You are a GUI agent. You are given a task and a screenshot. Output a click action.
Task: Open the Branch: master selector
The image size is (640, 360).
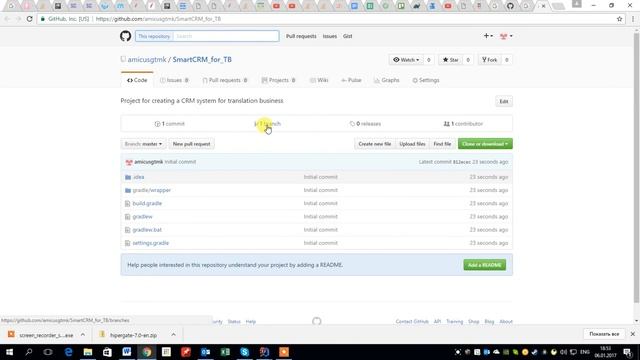tap(143, 144)
